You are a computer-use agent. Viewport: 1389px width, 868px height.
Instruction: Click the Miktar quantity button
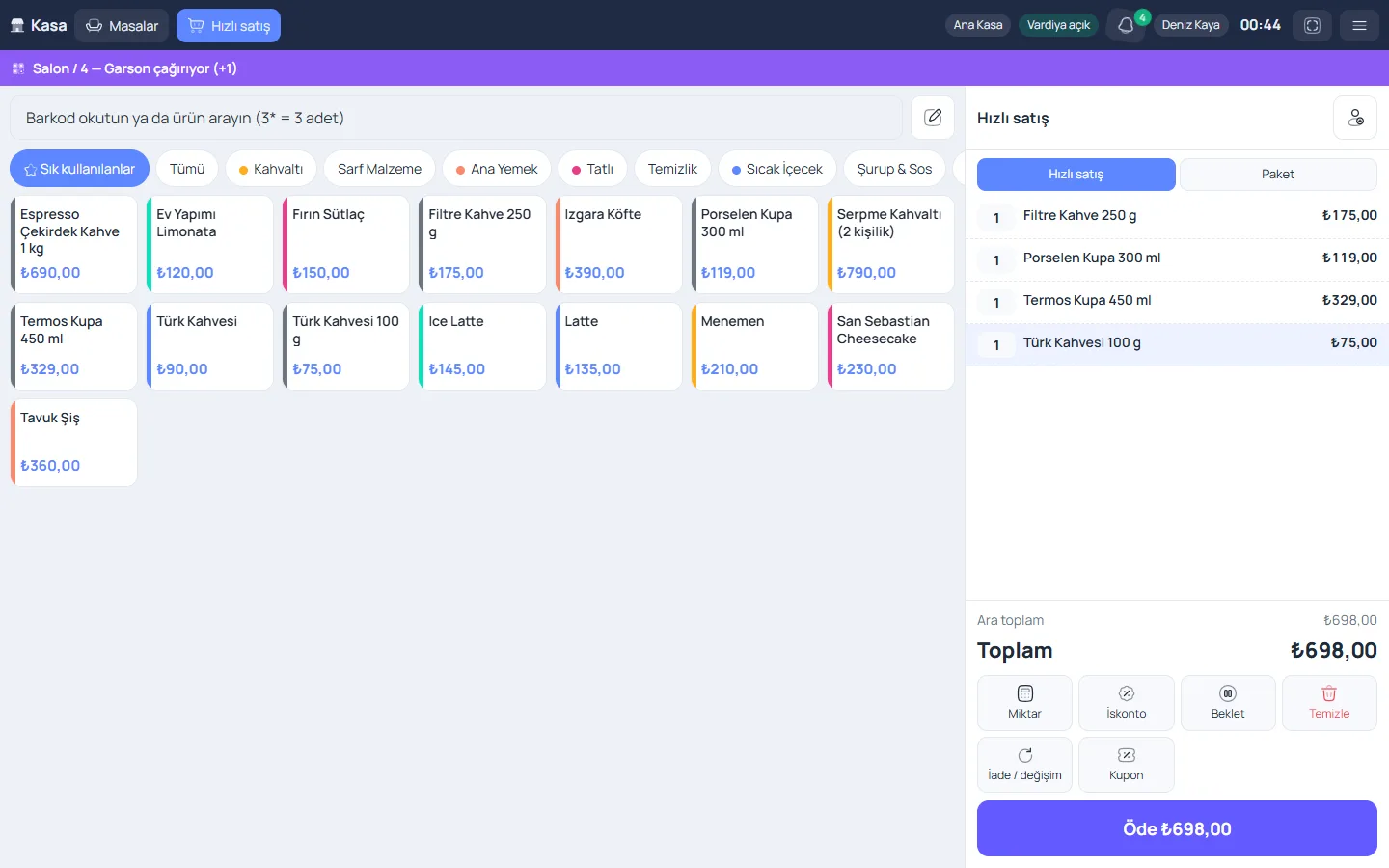(x=1024, y=703)
